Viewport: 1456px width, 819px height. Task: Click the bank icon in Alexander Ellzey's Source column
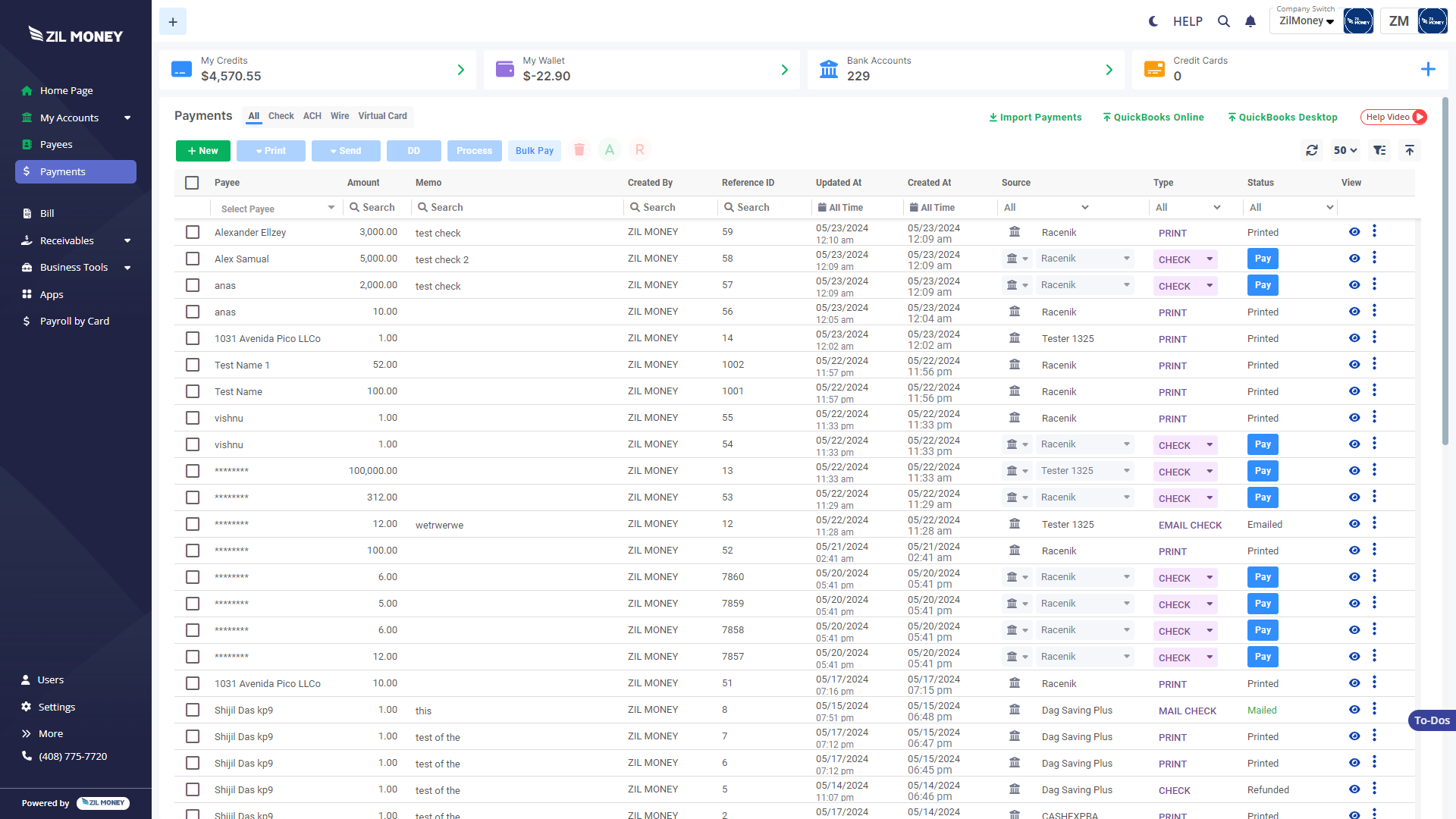(x=1015, y=232)
